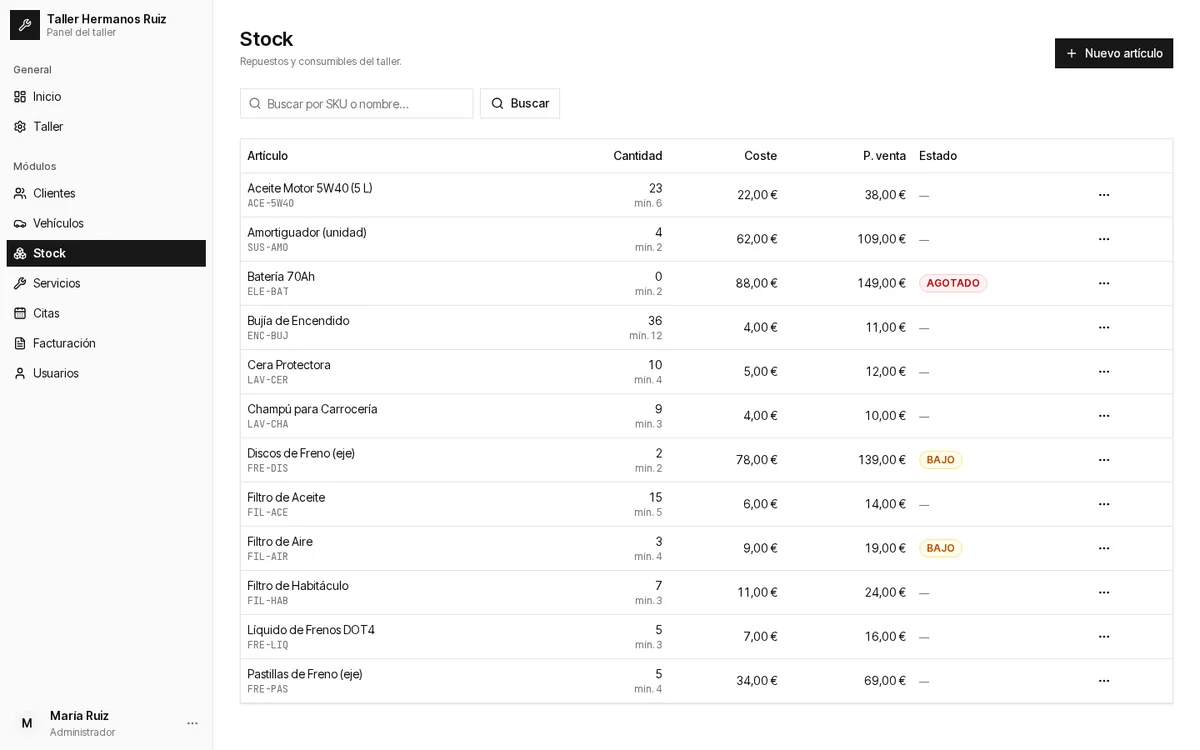The image size is (1200, 750).
Task: Select the Filtro de Aceite item name
Action: click(x=286, y=497)
